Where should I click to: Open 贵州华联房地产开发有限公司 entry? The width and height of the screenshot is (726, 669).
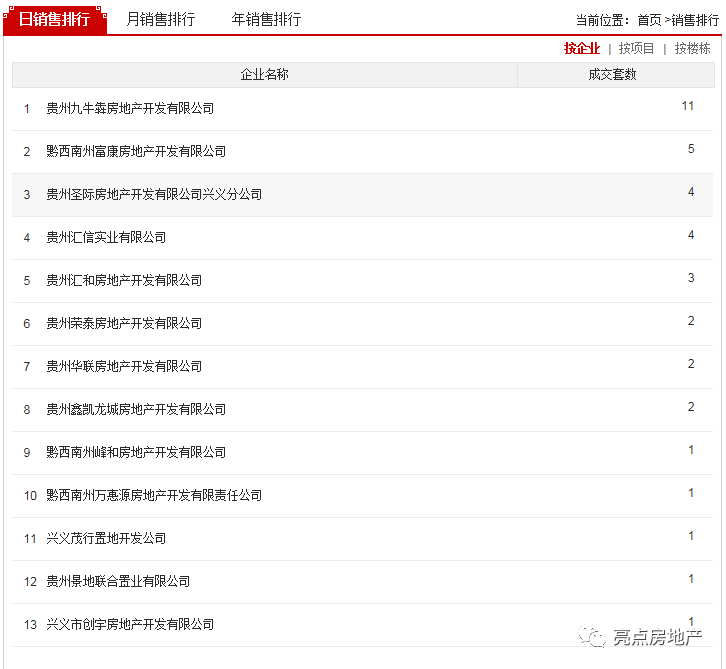(124, 367)
